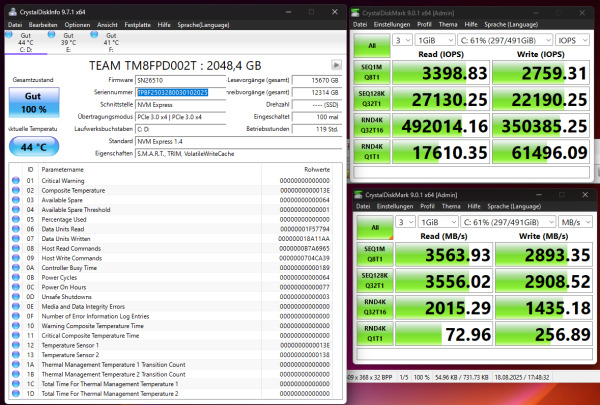Open Ansicht menu in CrystalDiskInfo
This screenshot has height=405, width=600.
pos(107,25)
